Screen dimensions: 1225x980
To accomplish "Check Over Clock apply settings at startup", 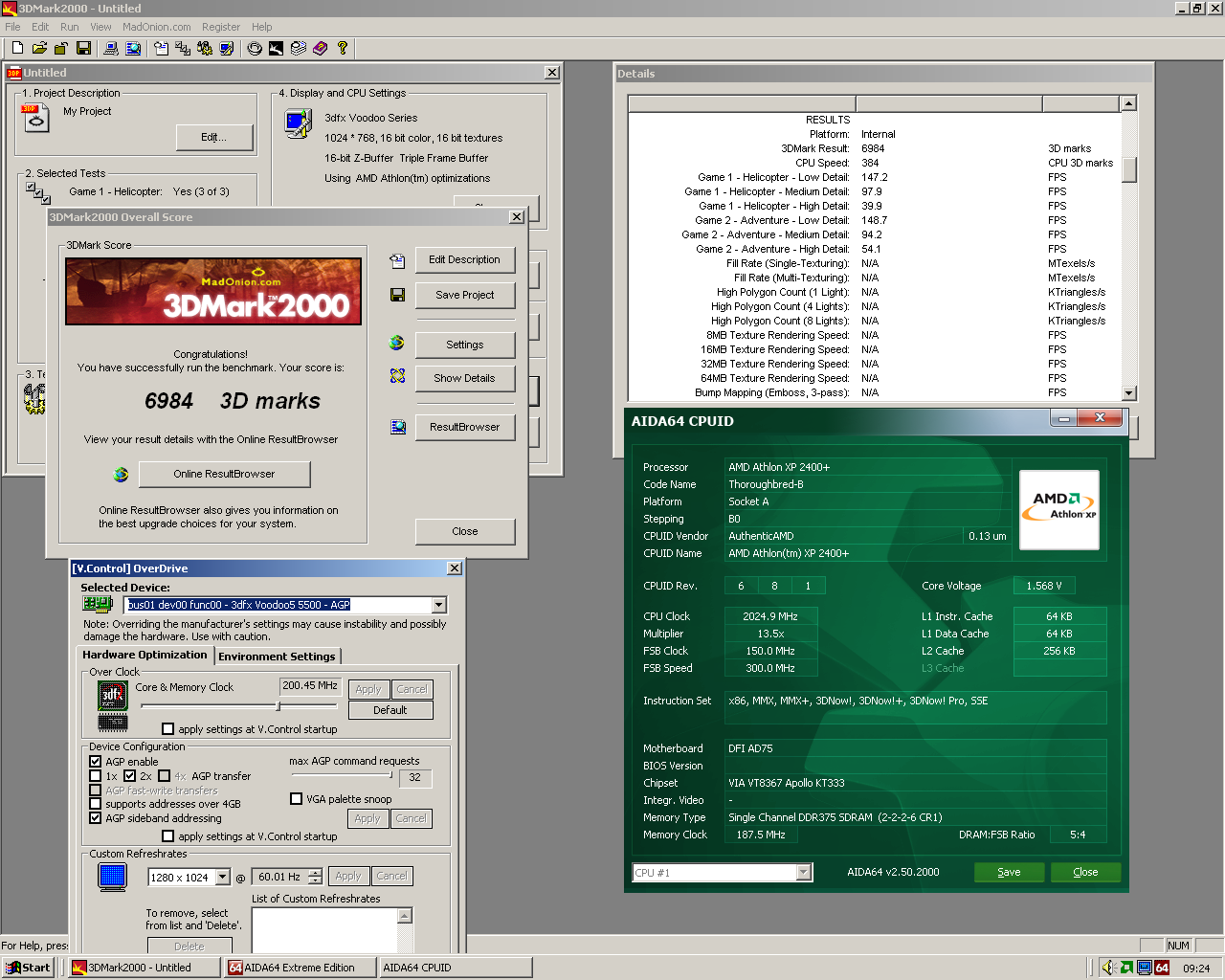I will [167, 729].
